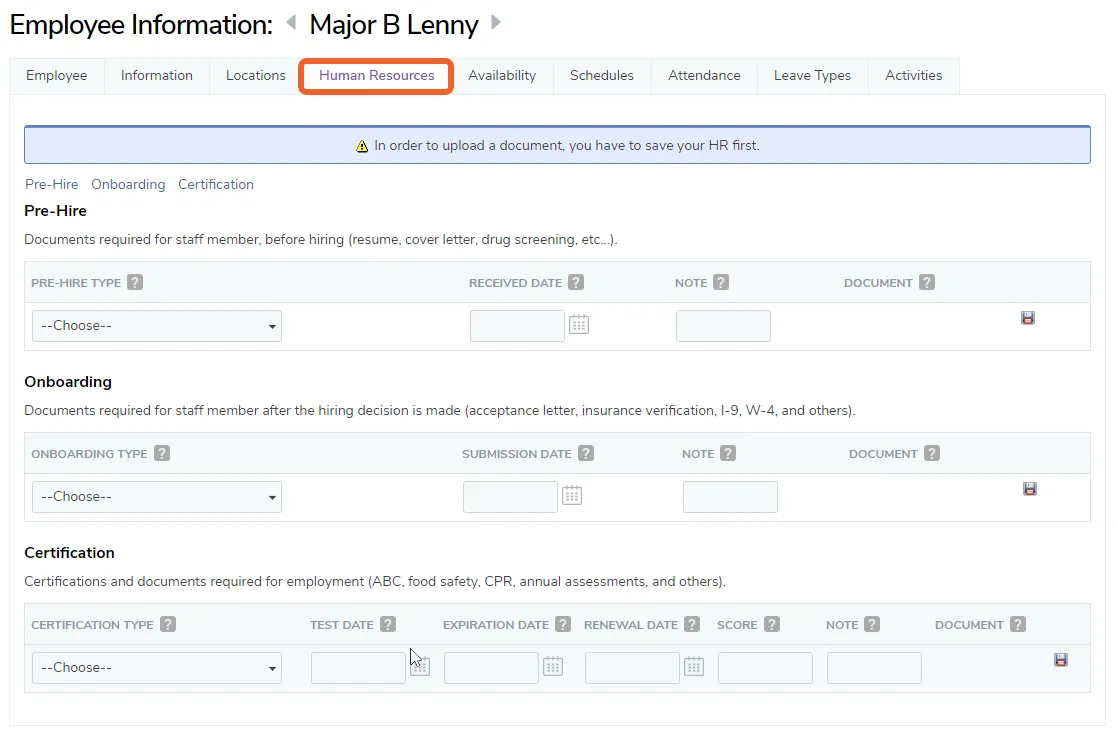Click help icon beside Received Date
The height and width of the screenshot is (734, 1117).
tap(576, 282)
